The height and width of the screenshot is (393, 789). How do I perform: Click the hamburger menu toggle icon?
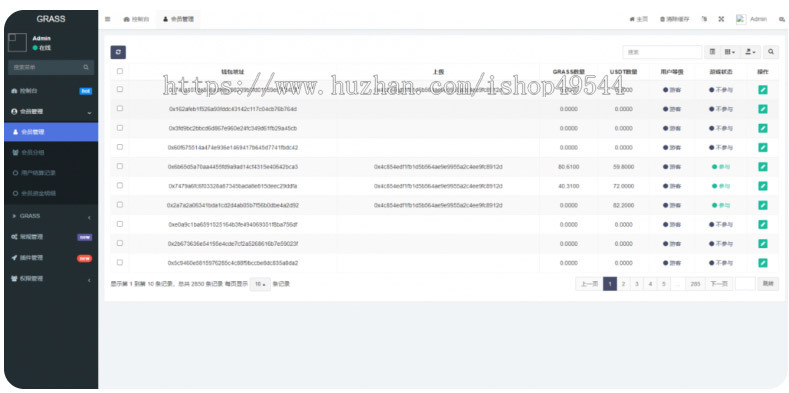click(108, 19)
